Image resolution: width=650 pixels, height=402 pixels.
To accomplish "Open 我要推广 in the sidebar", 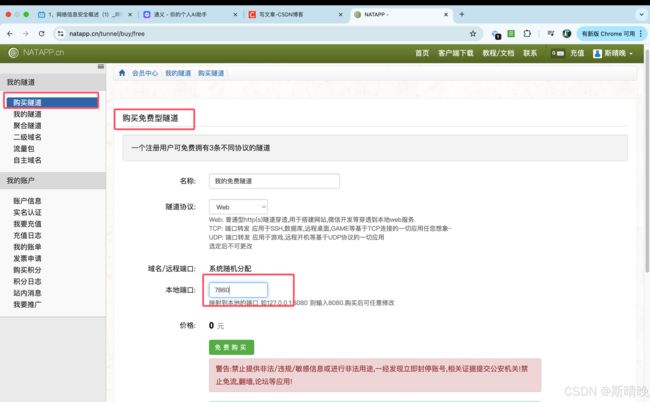I will (x=27, y=305).
